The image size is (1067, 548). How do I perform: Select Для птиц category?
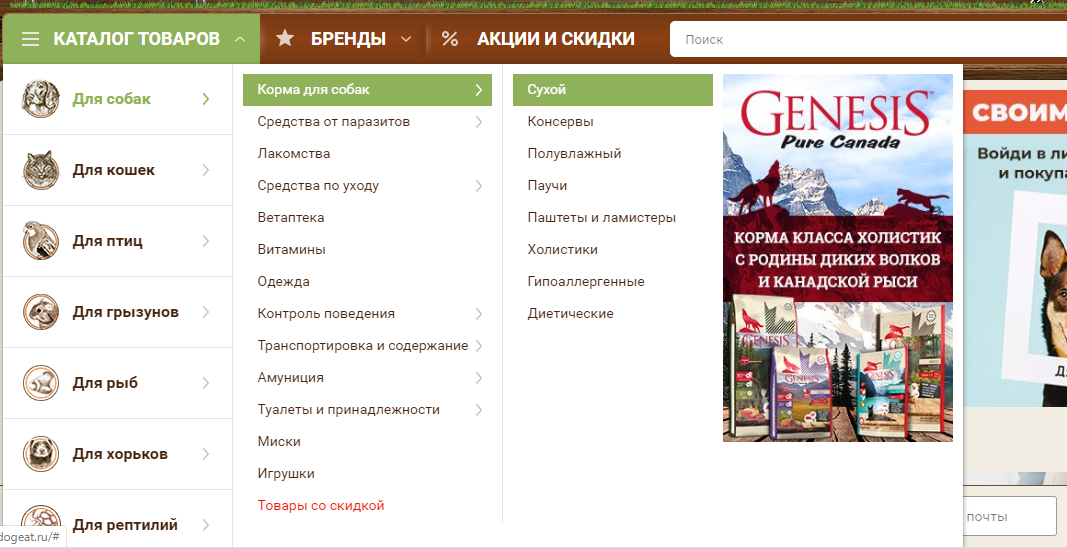pyautogui.click(x=117, y=241)
